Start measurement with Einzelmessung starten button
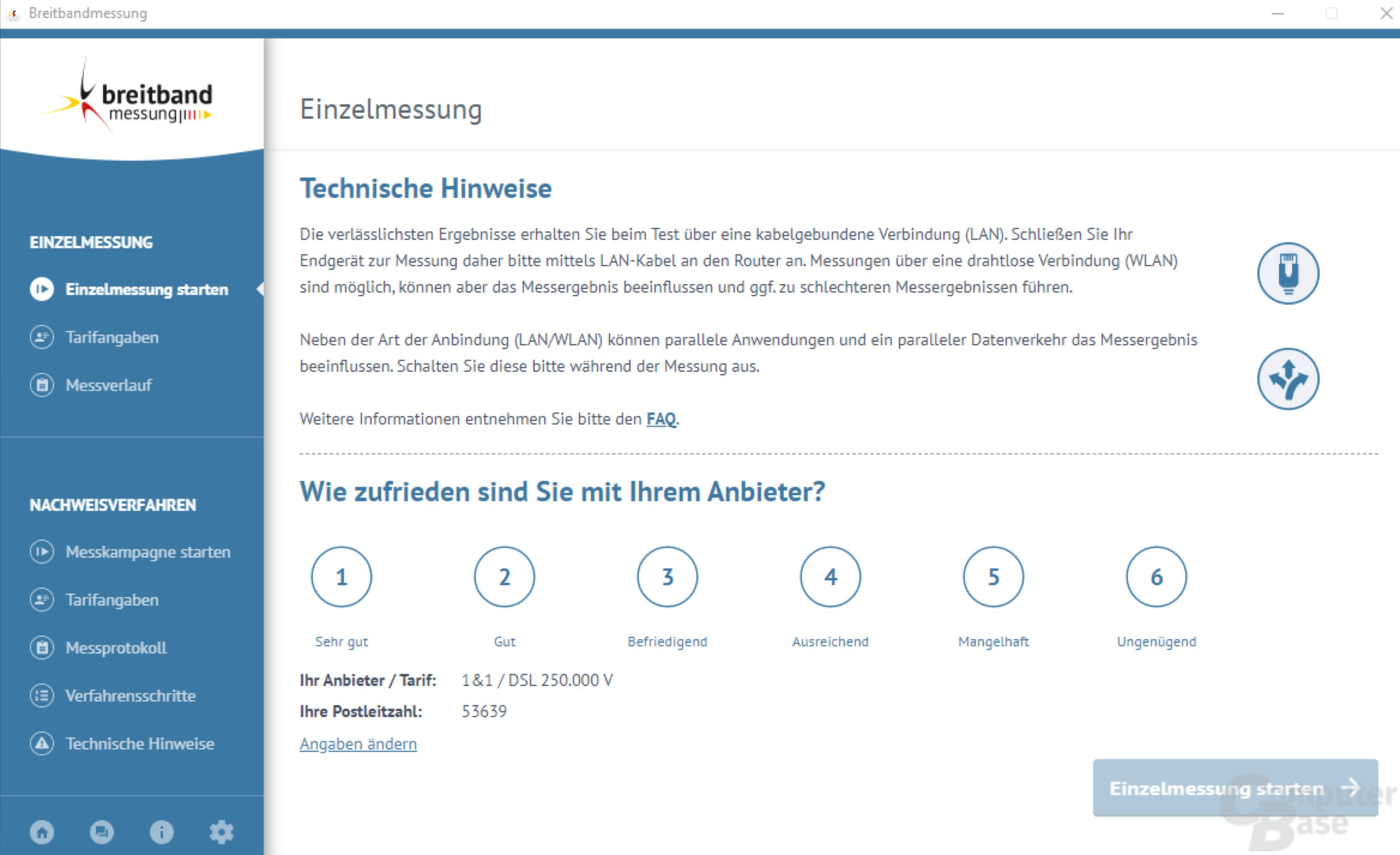 1235,788
